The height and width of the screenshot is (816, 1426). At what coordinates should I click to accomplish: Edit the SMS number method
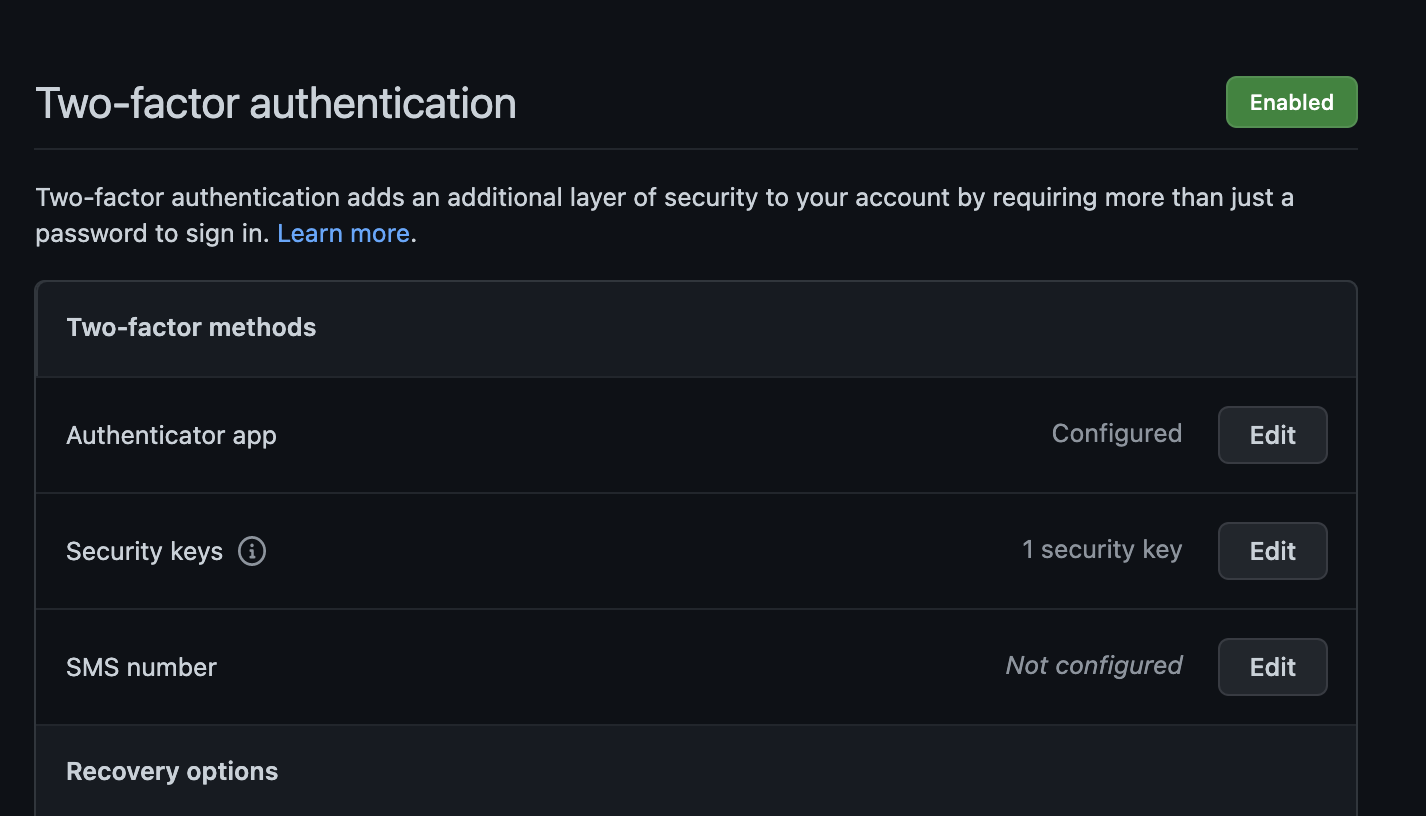pyautogui.click(x=1272, y=667)
